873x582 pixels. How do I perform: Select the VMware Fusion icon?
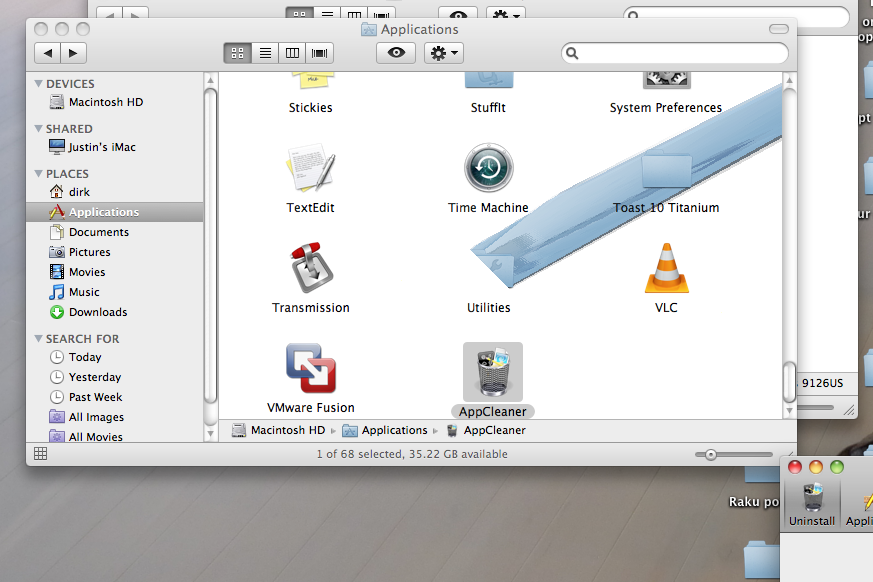(x=311, y=368)
